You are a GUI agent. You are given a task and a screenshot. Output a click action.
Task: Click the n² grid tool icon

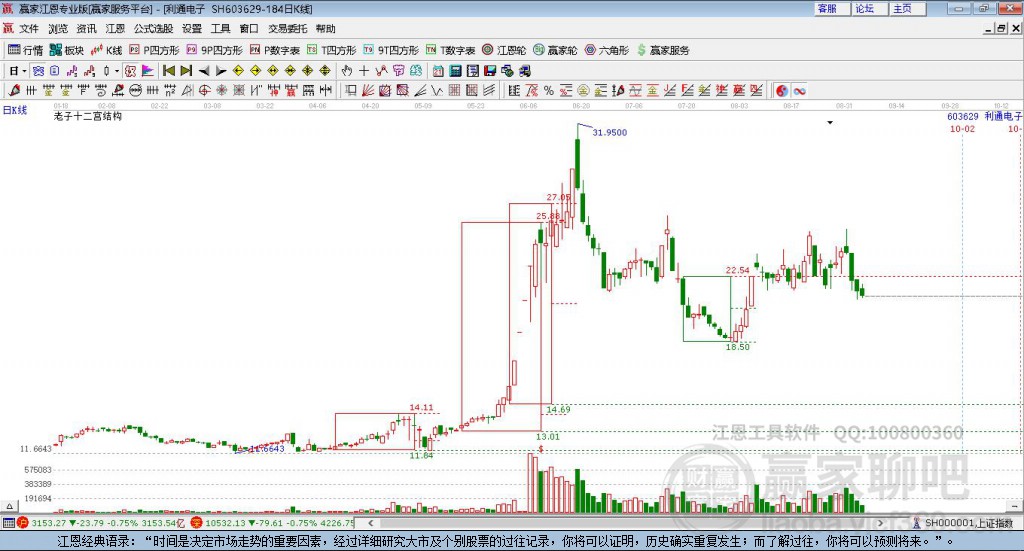pyautogui.click(x=170, y=90)
